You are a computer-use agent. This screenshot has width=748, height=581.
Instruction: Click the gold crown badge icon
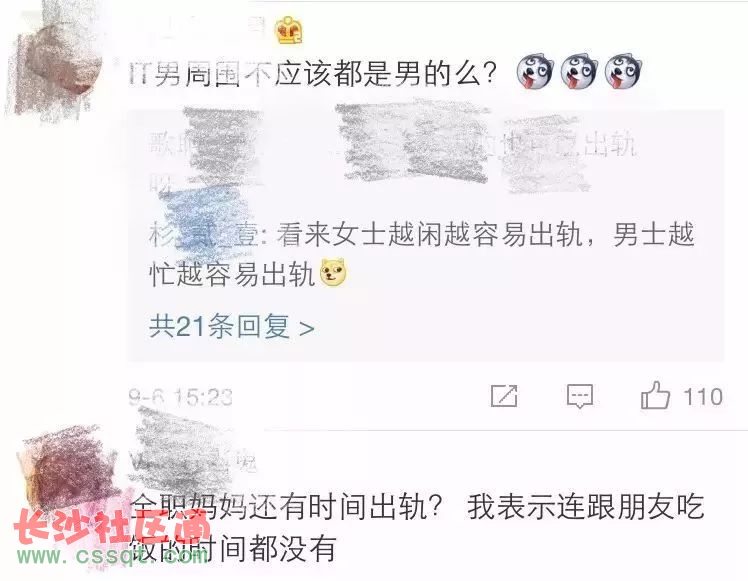pyautogui.click(x=289, y=30)
